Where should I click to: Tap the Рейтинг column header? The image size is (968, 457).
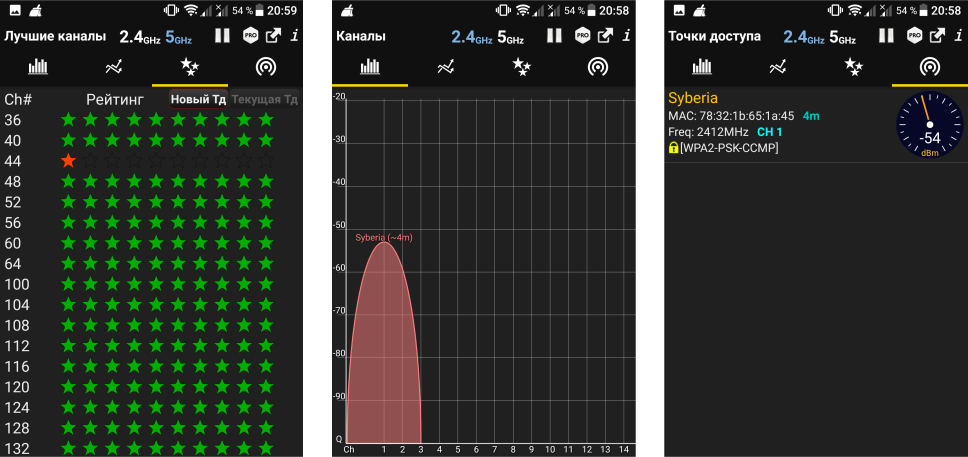coord(115,99)
